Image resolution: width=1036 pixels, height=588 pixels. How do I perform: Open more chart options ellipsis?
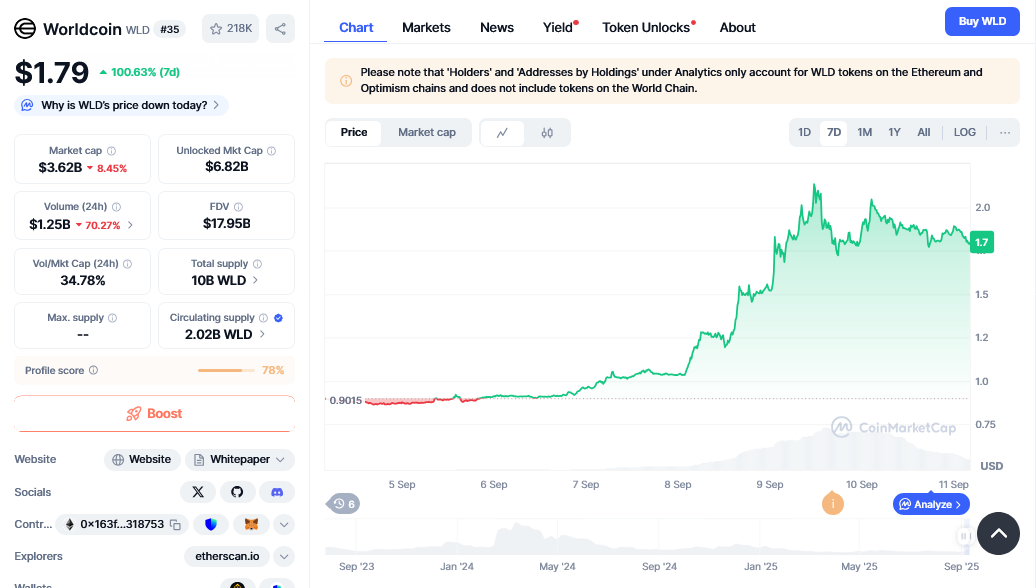point(1005,133)
